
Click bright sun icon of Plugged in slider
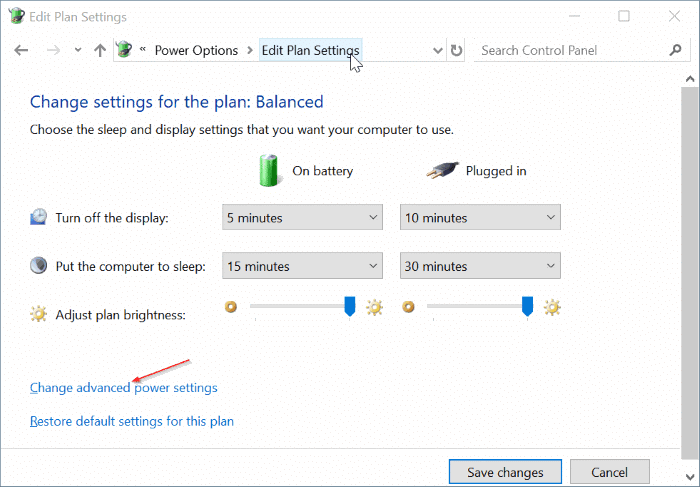point(552,307)
